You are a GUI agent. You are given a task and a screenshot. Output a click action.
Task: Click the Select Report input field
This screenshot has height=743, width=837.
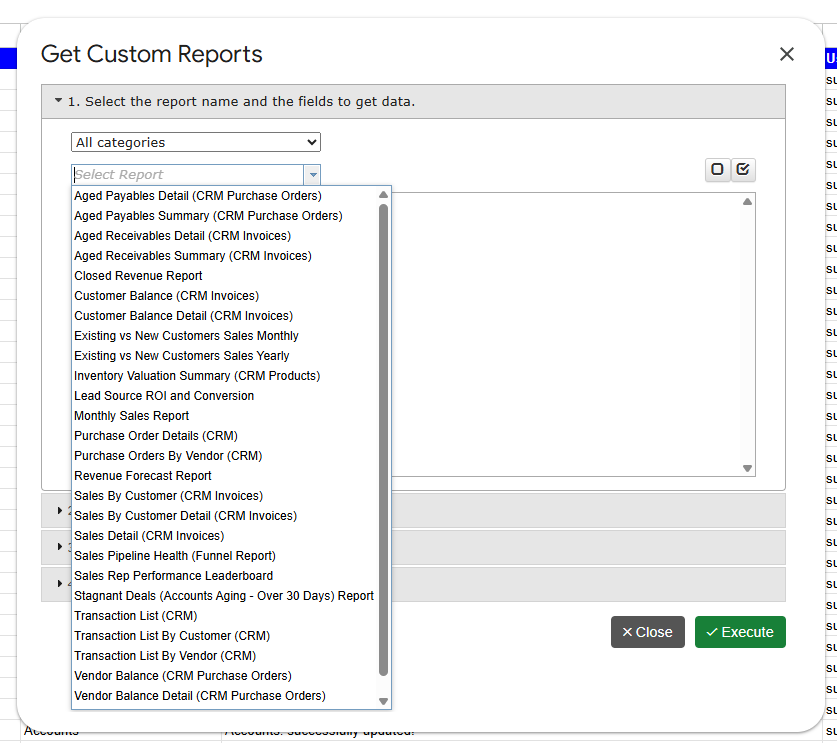[188, 175]
